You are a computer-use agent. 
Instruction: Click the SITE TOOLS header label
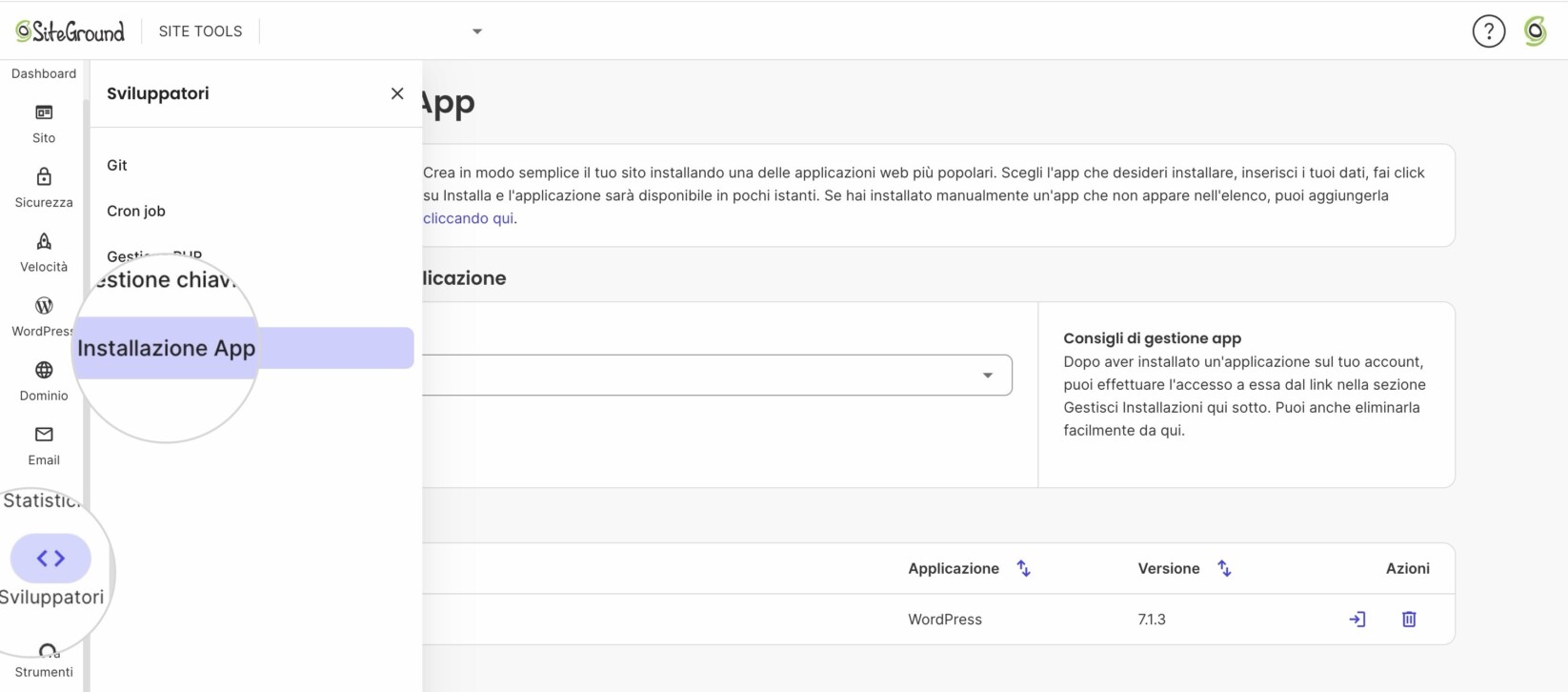pyautogui.click(x=200, y=31)
